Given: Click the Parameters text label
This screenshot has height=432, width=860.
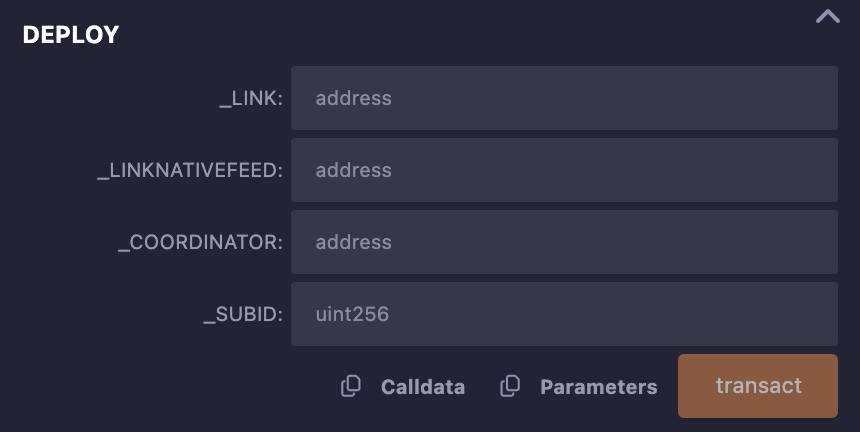Looking at the screenshot, I should click(598, 387).
